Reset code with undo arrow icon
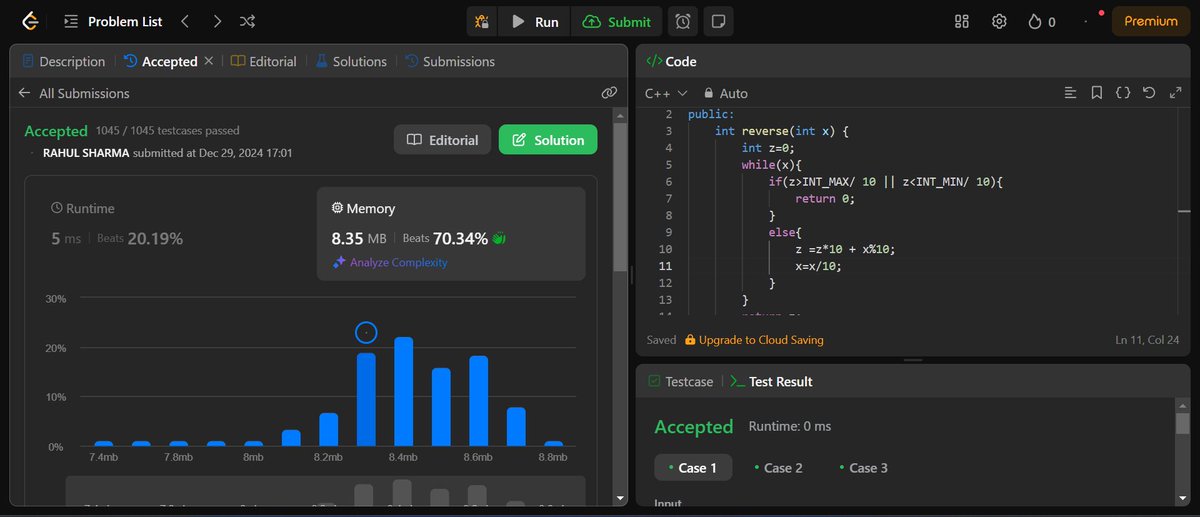The height and width of the screenshot is (517, 1200). tap(1149, 93)
